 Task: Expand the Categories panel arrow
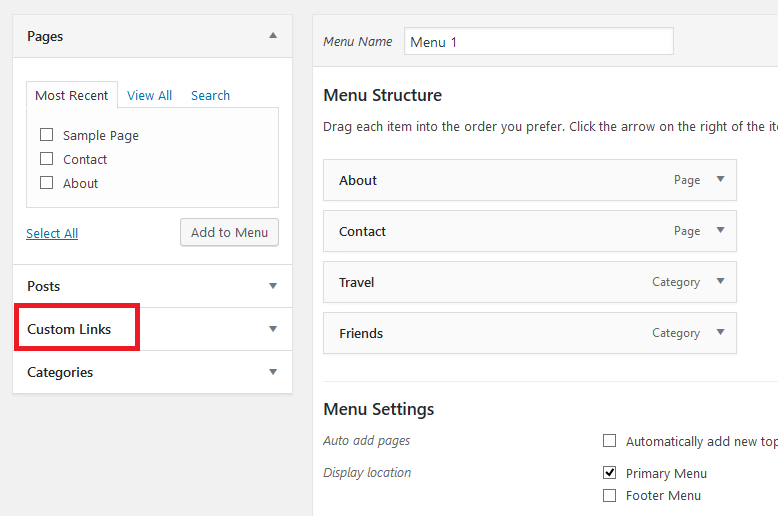click(x=273, y=372)
